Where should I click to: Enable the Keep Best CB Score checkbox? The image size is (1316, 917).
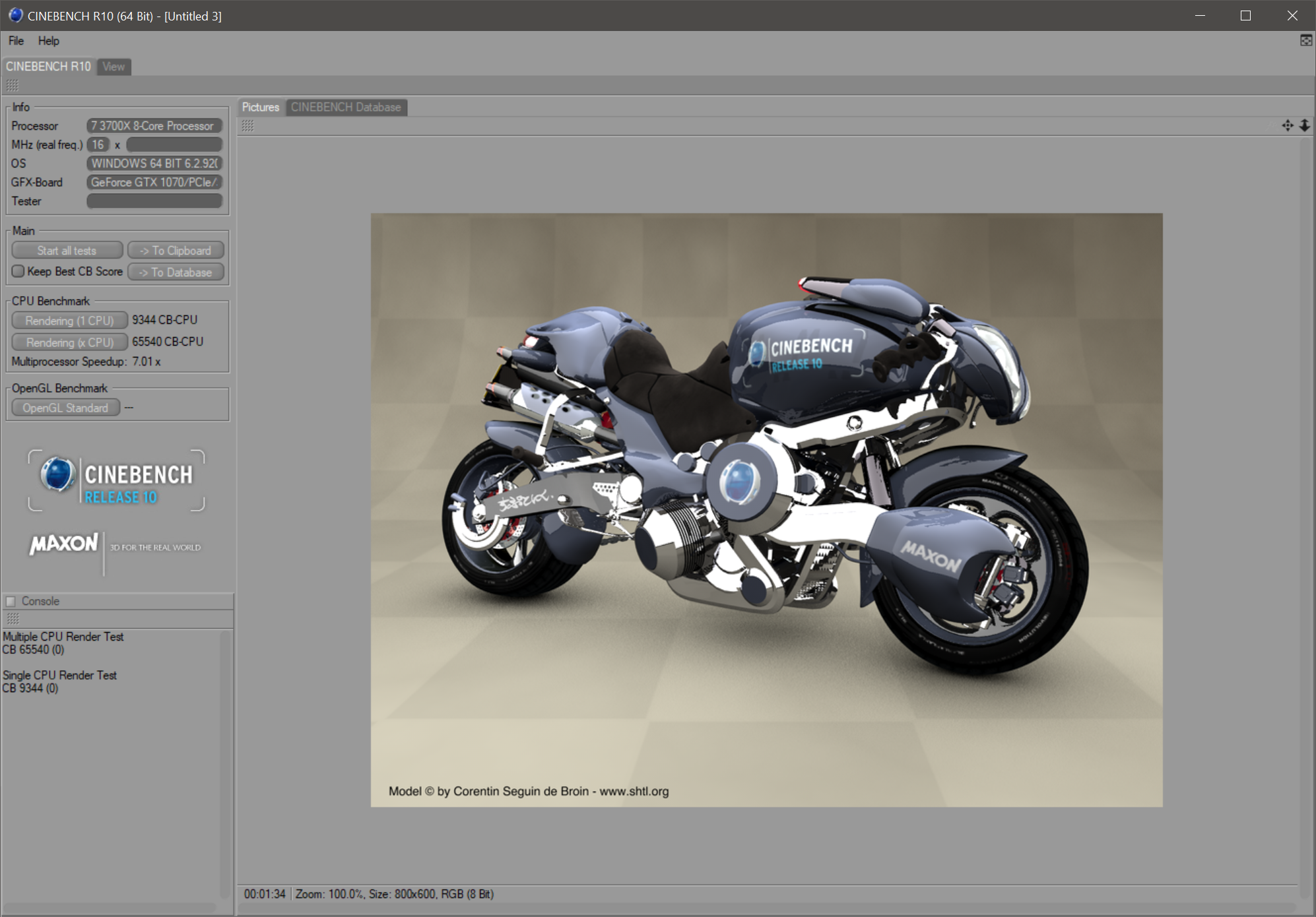pos(18,271)
